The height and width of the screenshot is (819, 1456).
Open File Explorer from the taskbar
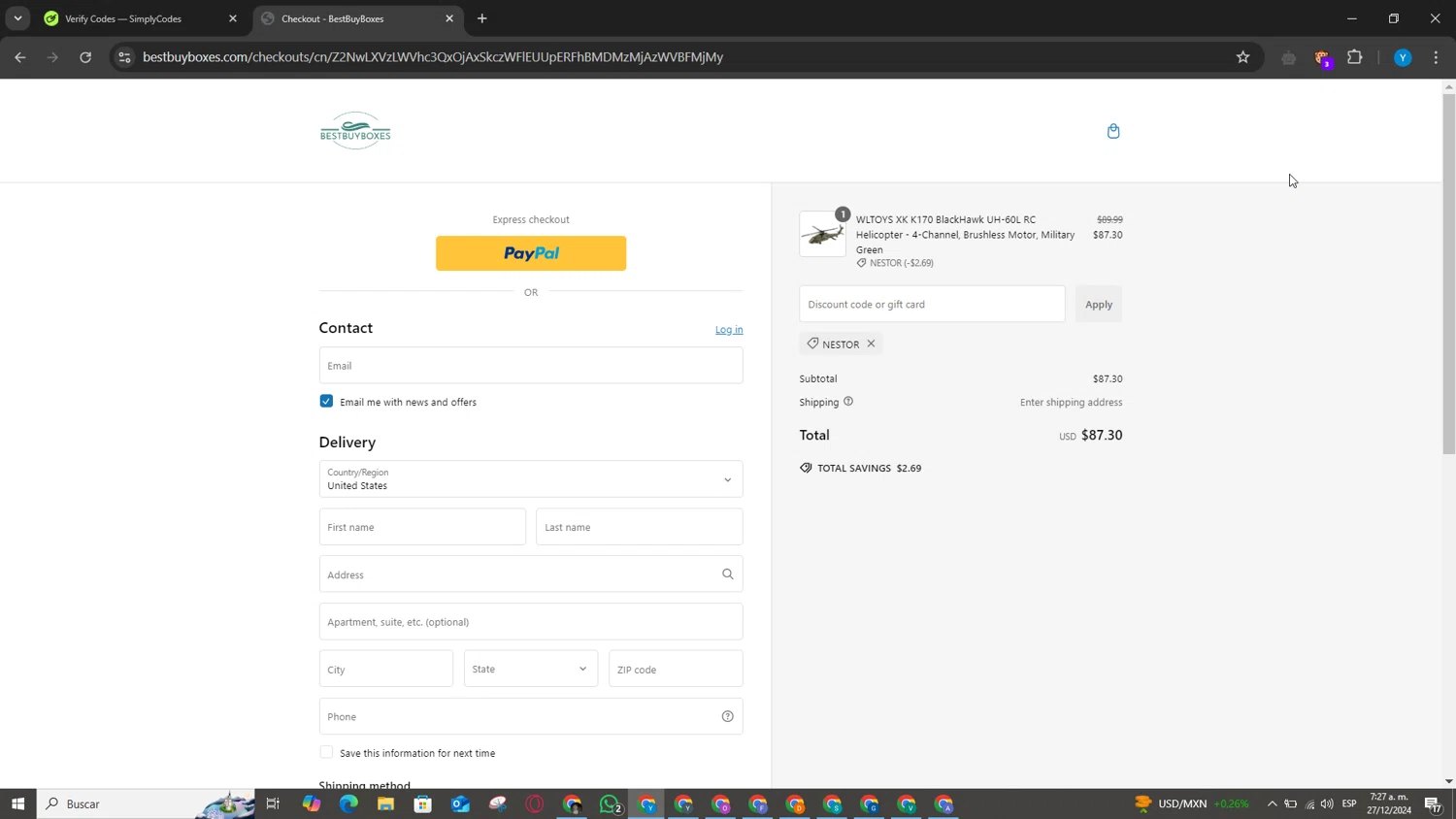[385, 803]
